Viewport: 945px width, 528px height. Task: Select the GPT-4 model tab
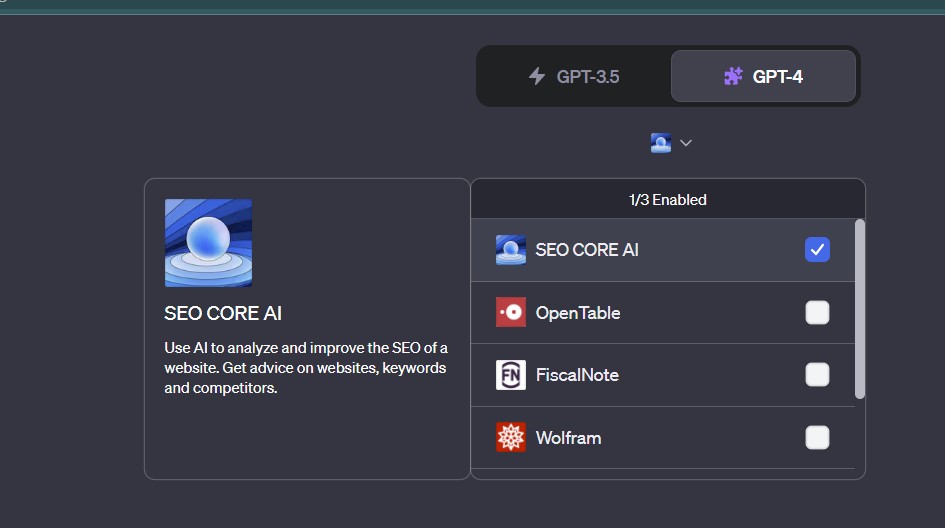click(x=763, y=76)
